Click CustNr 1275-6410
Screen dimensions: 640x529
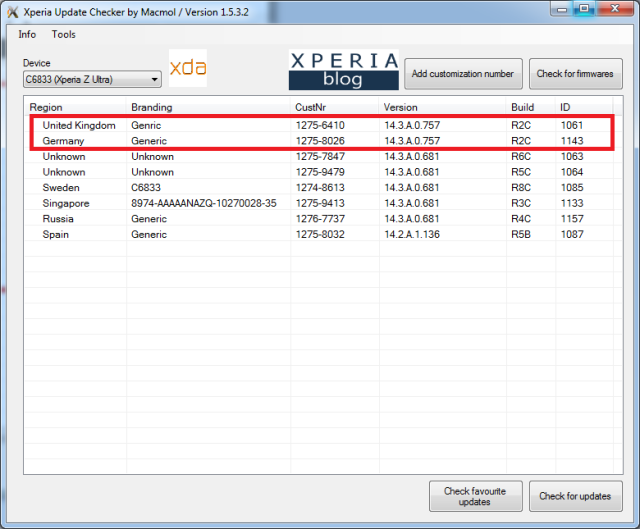coord(320,125)
